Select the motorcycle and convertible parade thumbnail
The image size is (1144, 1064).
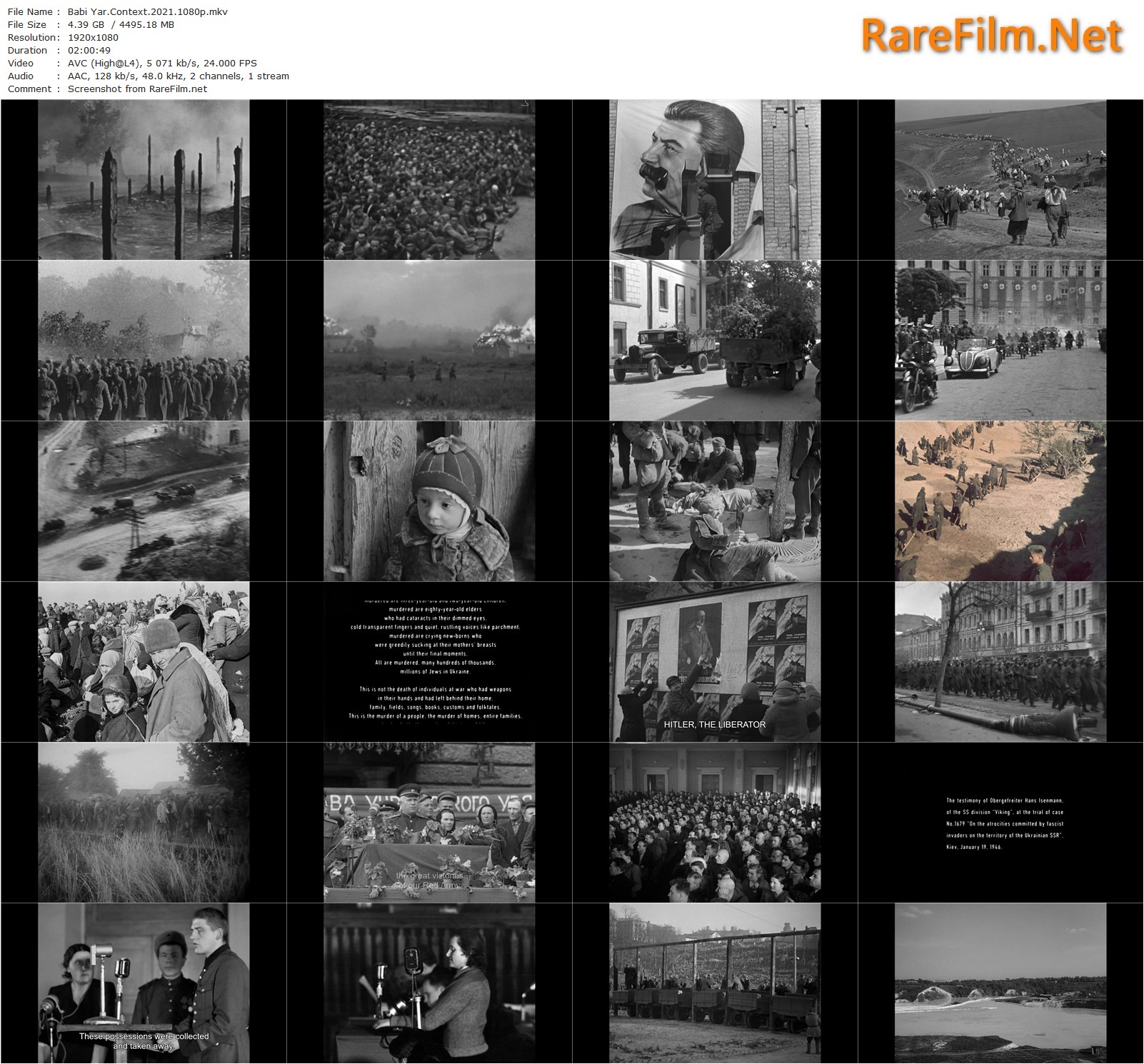tap(1000, 340)
